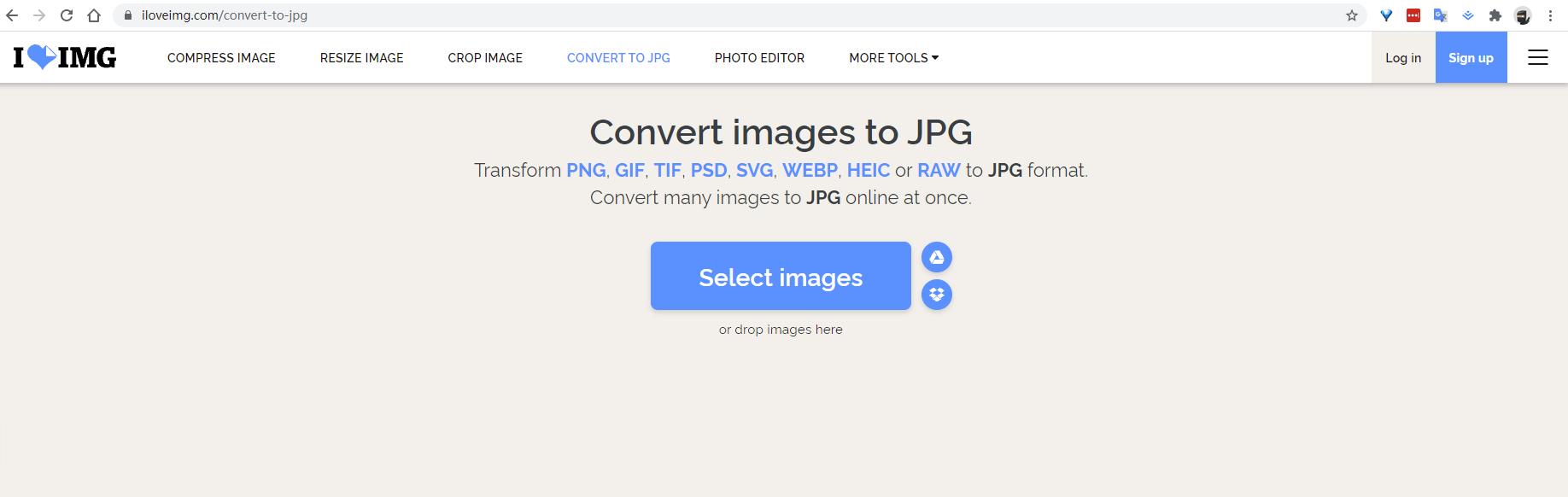The width and height of the screenshot is (1568, 497).
Task: Follow the WEBP format link
Action: pyautogui.click(x=810, y=170)
